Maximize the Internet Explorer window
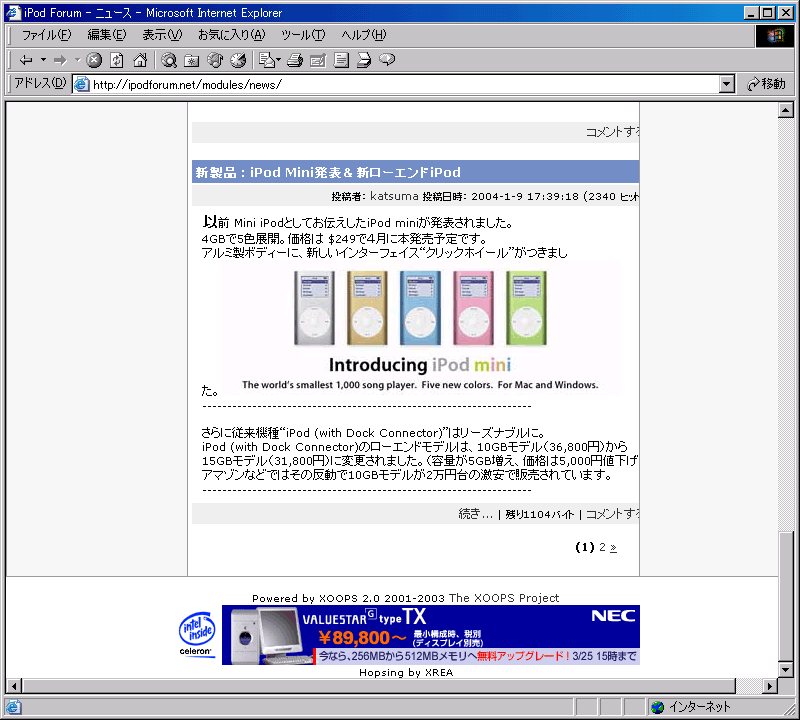Viewport: 800px width, 720px height. coord(767,13)
